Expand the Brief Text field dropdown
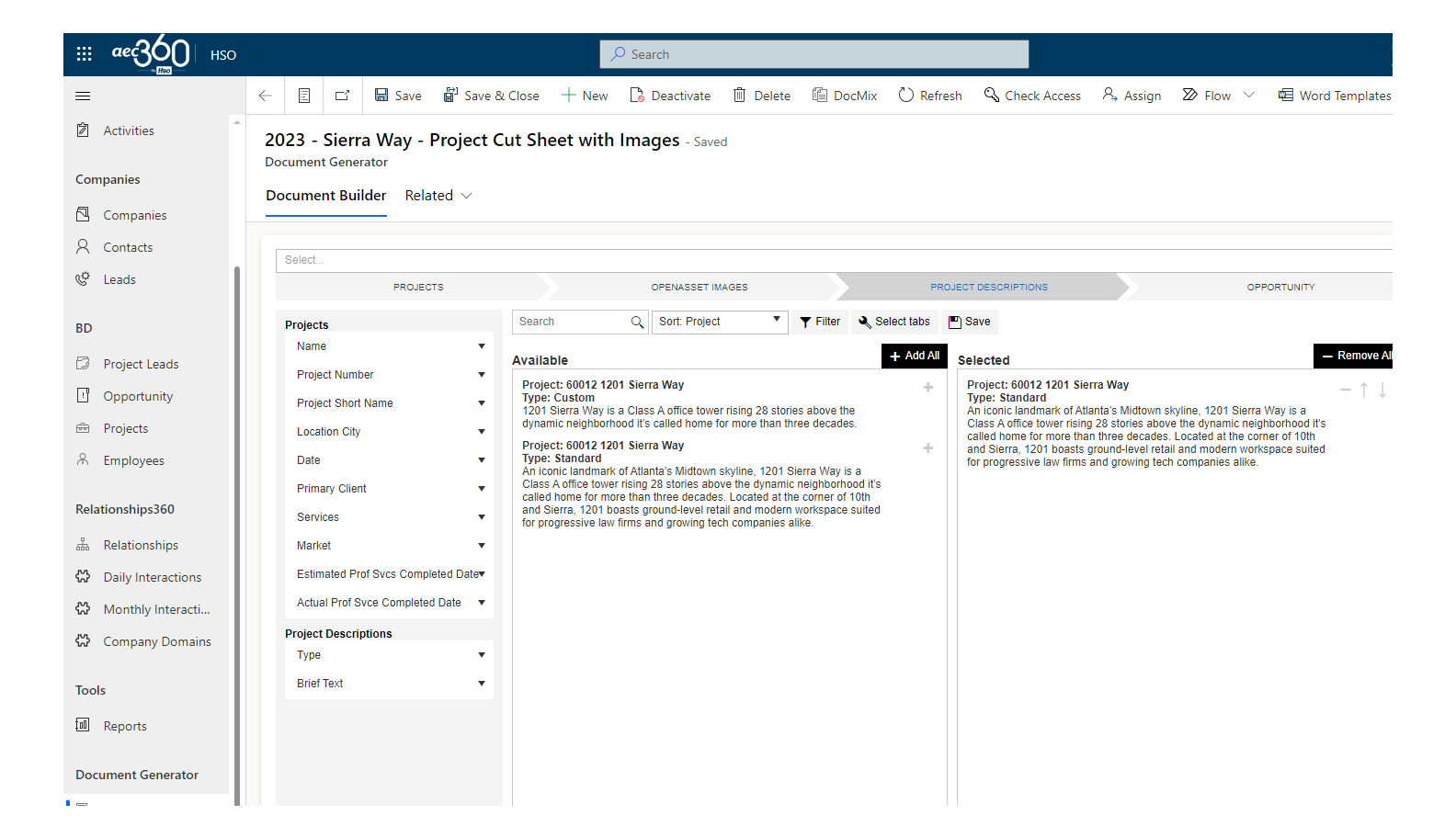This screenshot has height=838, width=1456. coord(481,684)
